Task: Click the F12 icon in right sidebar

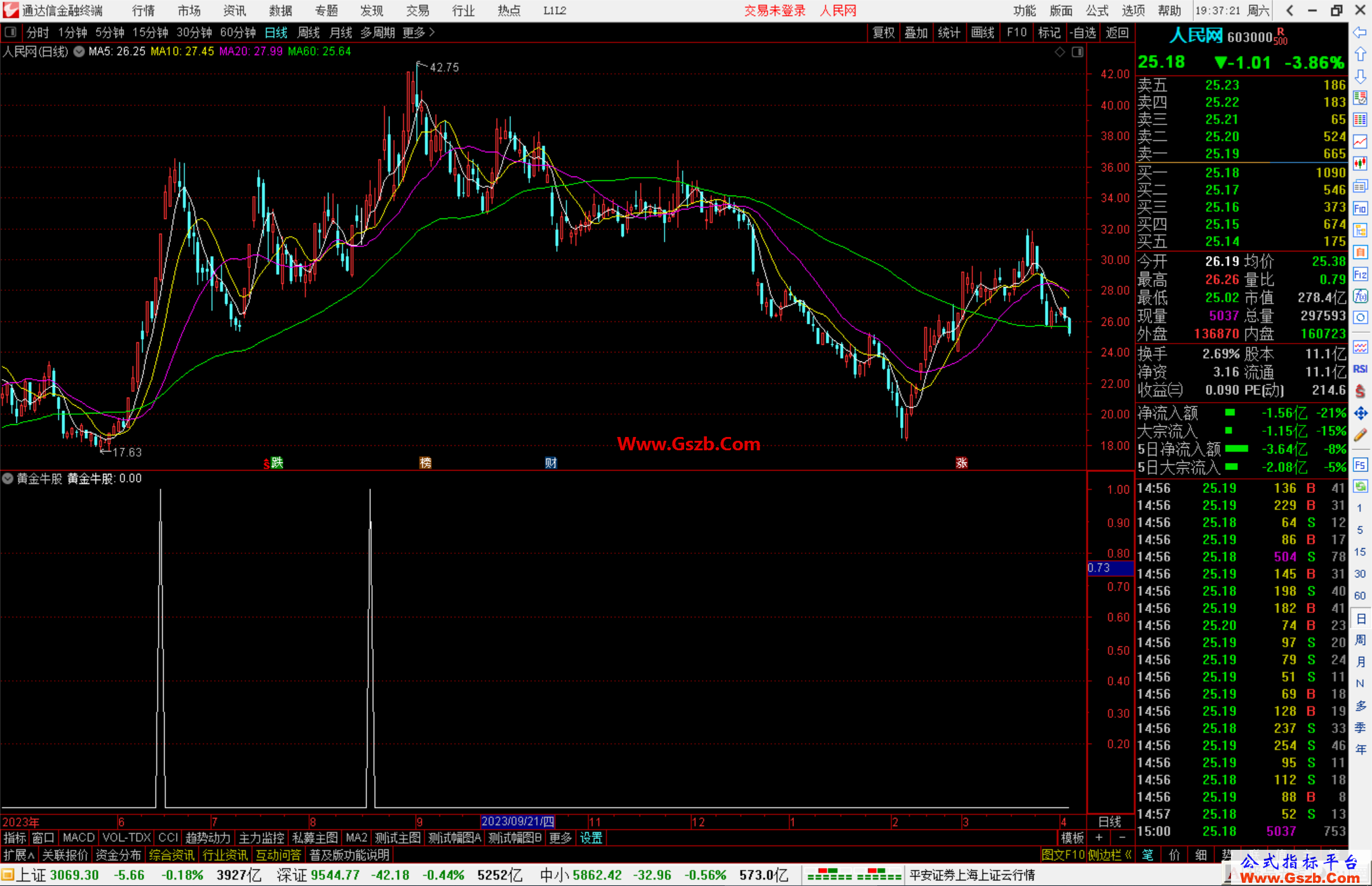Action: (x=1360, y=274)
